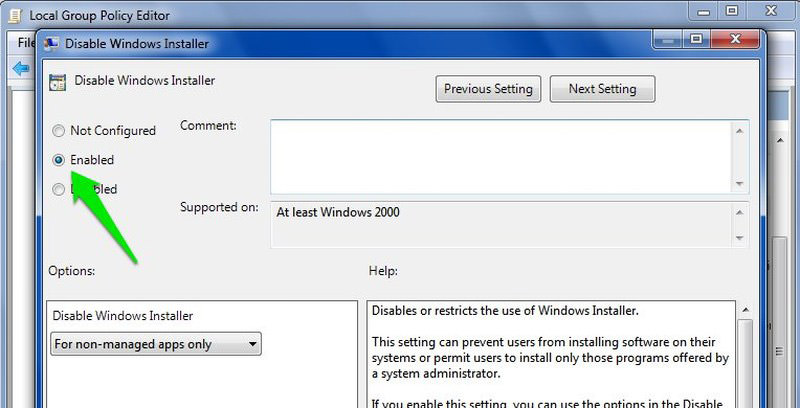This screenshot has height=408, width=800.
Task: Open the 'For non-managed apps only' dropdown
Action: [x=156, y=344]
